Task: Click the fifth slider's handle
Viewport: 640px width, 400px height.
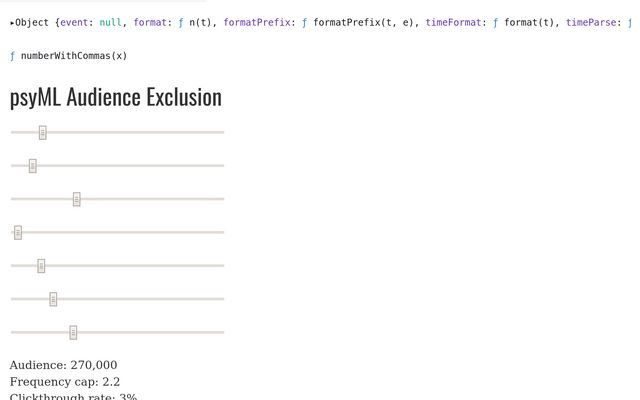Action: point(41,266)
